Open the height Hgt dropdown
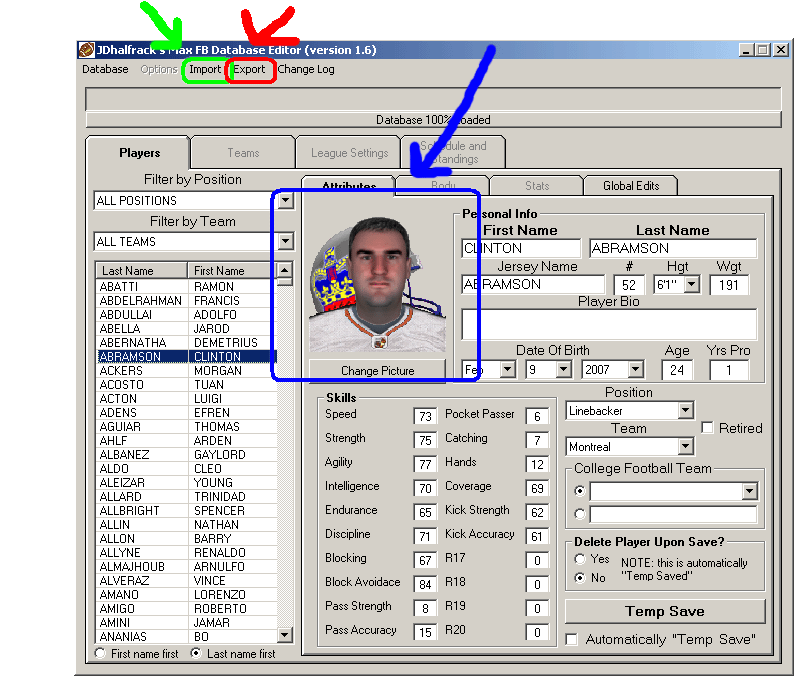 tap(691, 284)
